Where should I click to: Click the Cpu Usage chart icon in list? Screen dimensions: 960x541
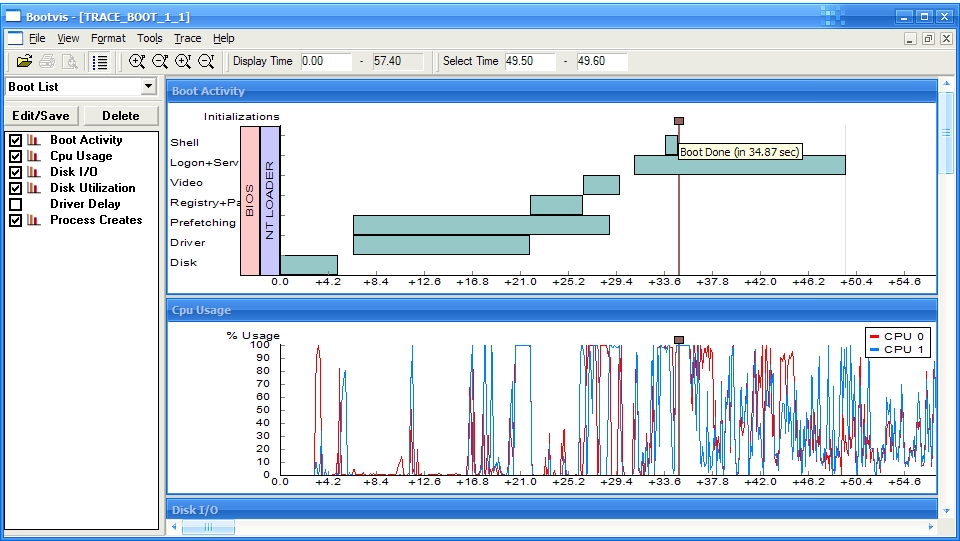(34, 156)
